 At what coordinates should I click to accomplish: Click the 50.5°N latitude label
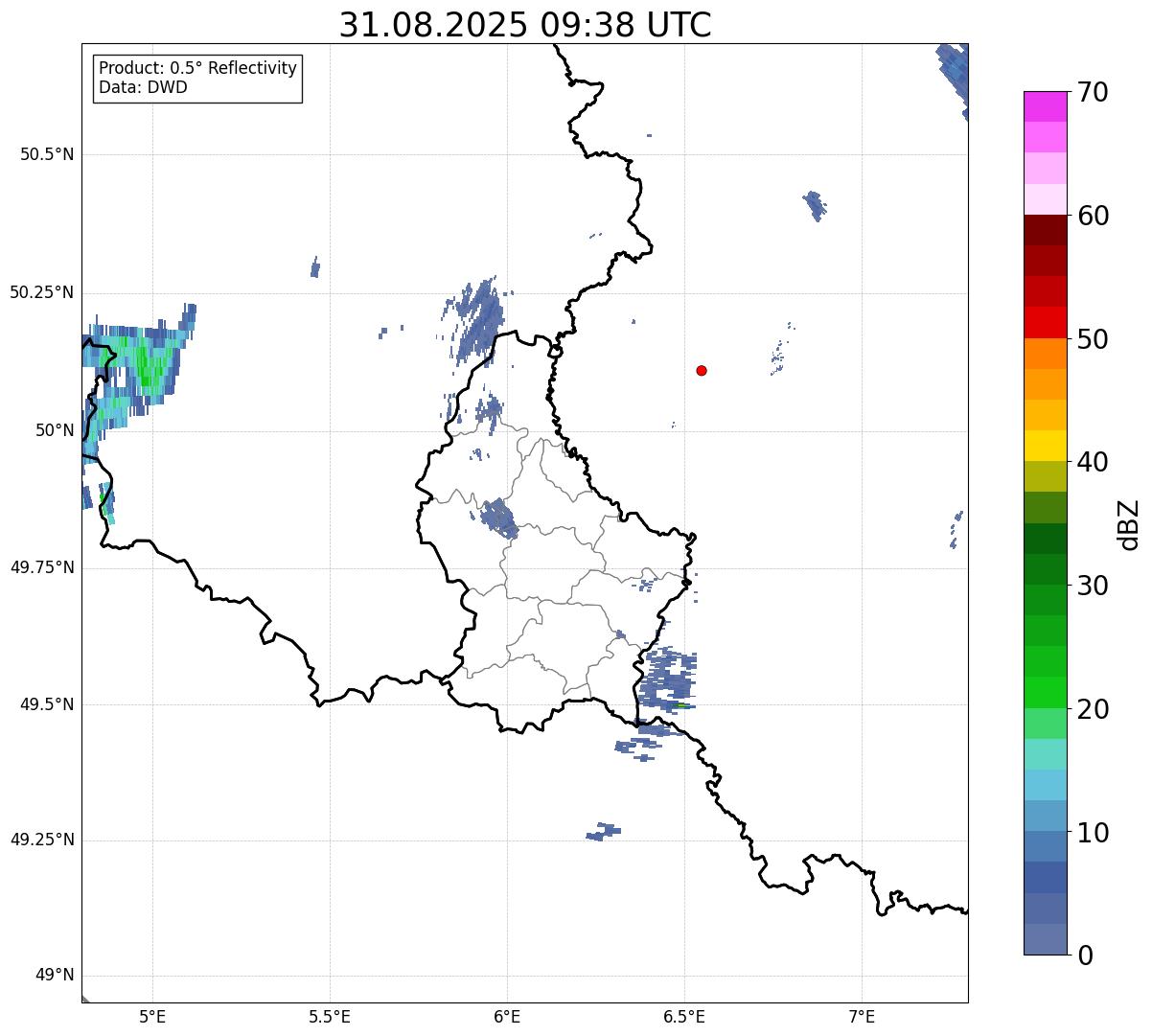47,154
